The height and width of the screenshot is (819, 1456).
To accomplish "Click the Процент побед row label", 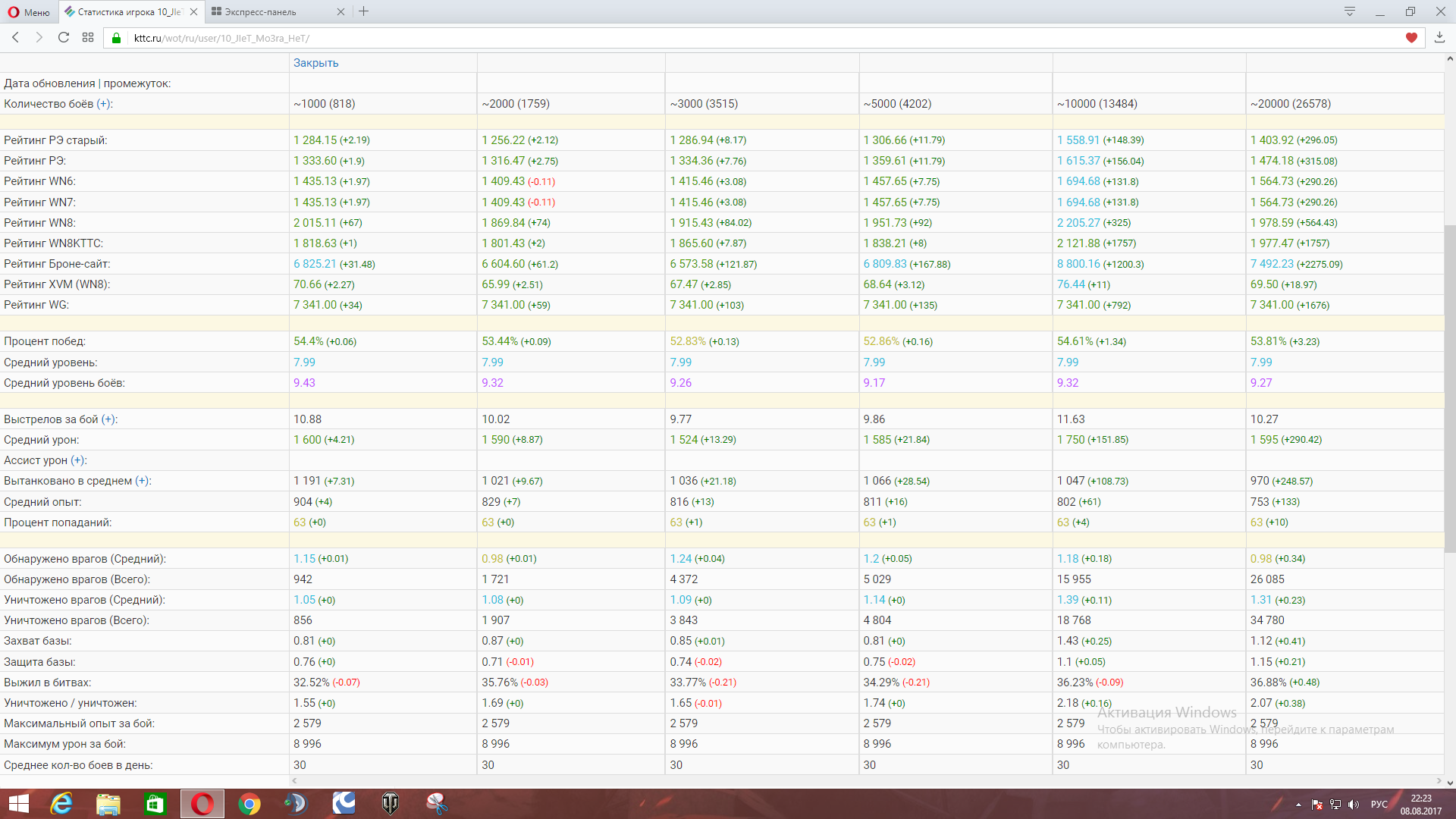I will [x=45, y=341].
